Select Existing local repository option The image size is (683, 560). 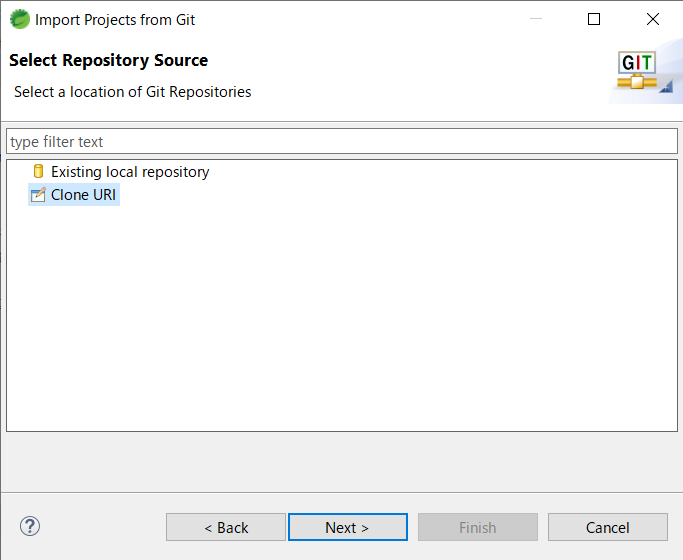(130, 172)
